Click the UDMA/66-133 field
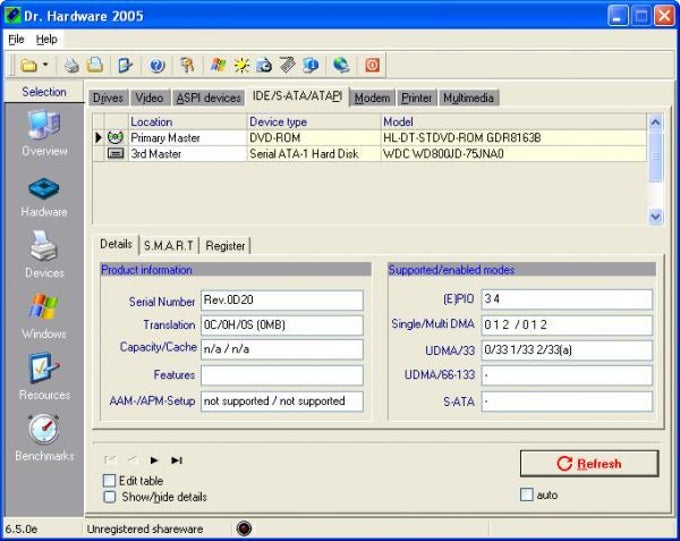680x541 pixels. (567, 375)
